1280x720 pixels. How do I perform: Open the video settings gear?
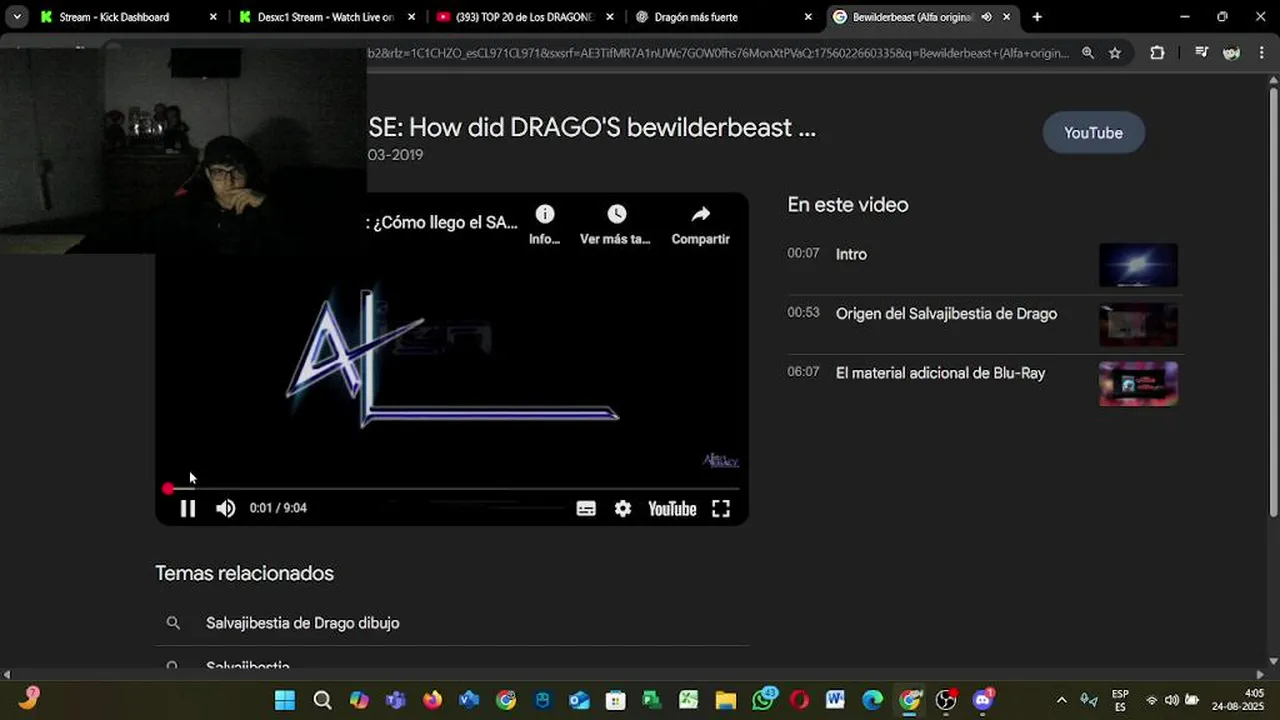point(623,508)
